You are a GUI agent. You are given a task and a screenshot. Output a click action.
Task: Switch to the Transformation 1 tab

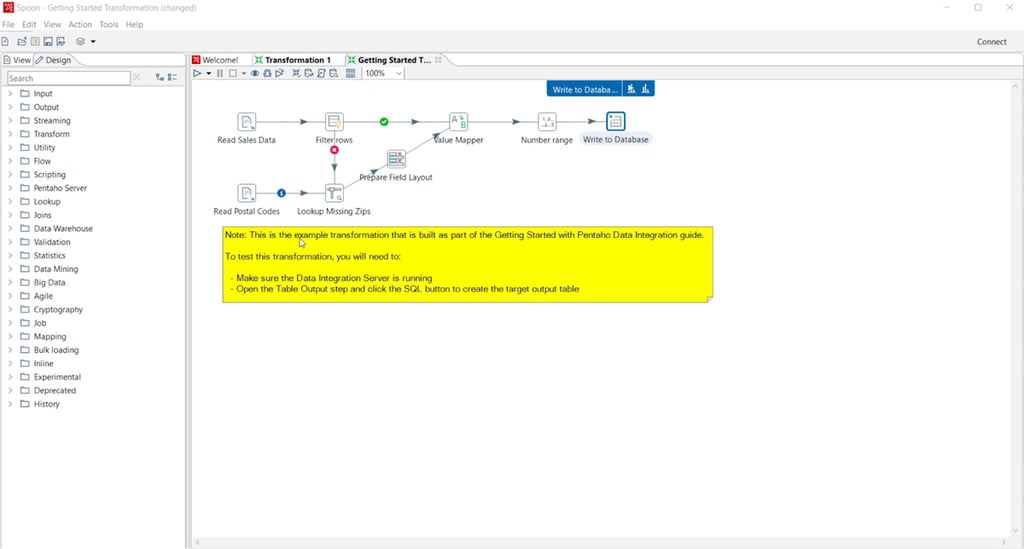tap(296, 60)
